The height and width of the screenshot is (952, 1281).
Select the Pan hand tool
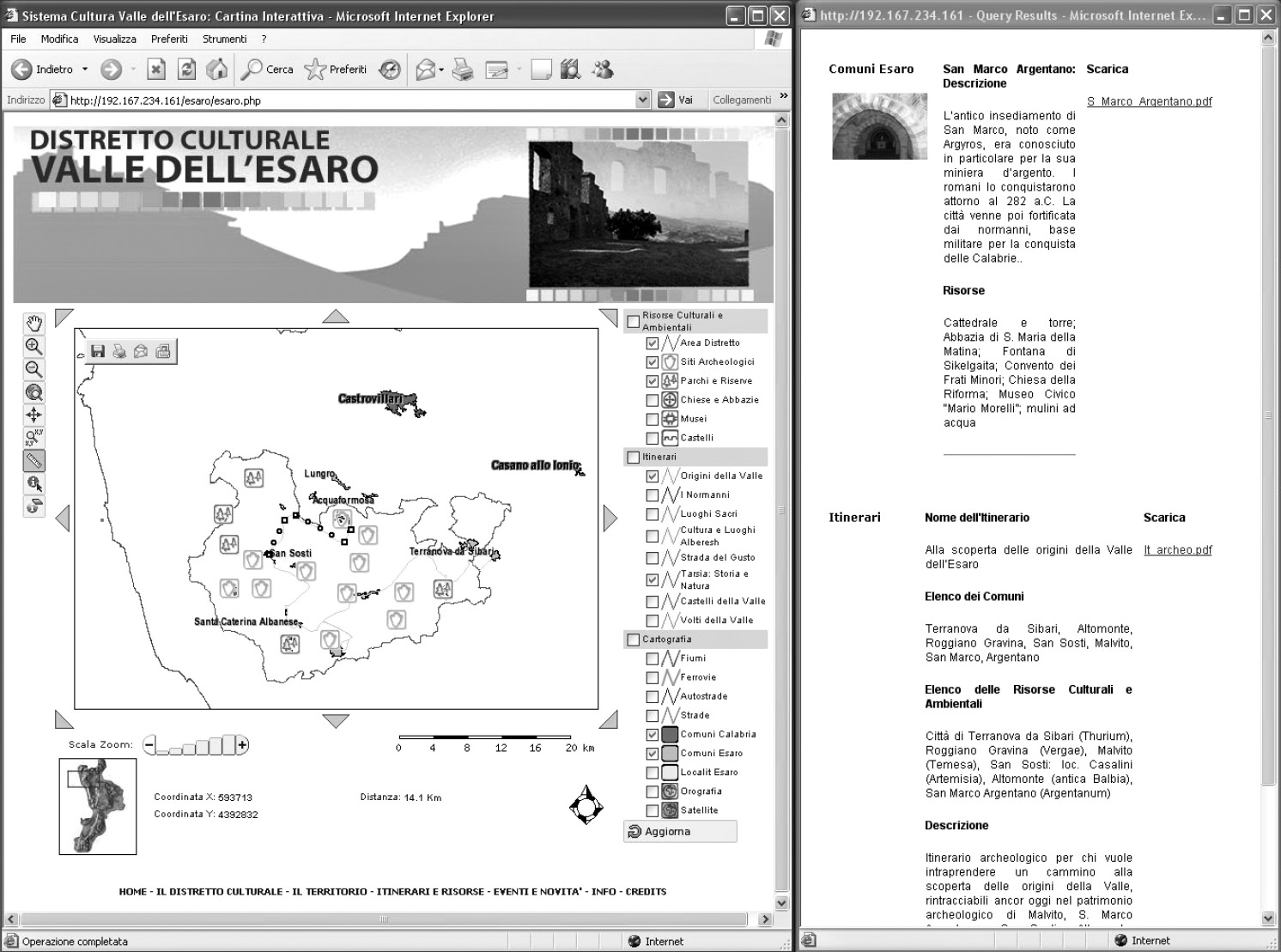(x=33, y=324)
